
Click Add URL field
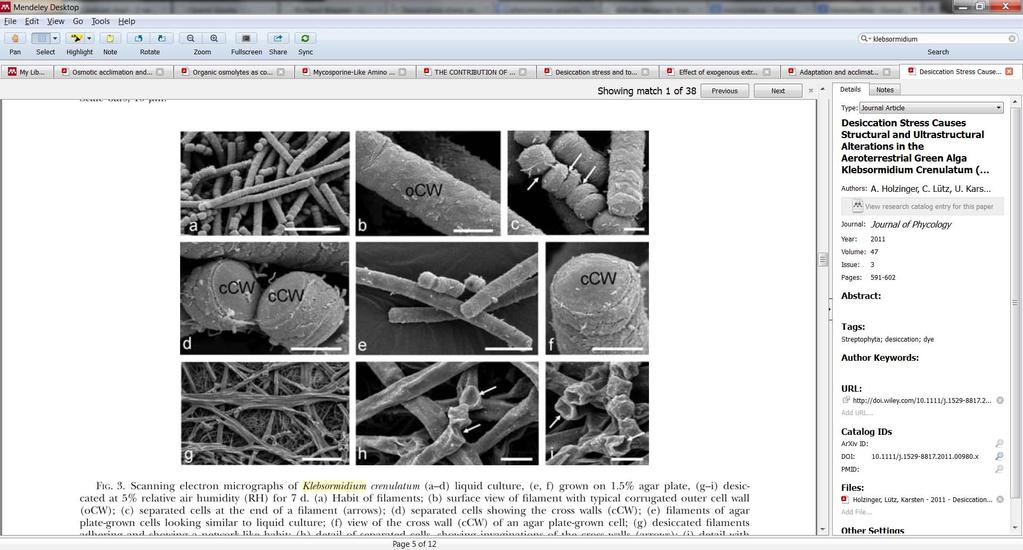857,413
